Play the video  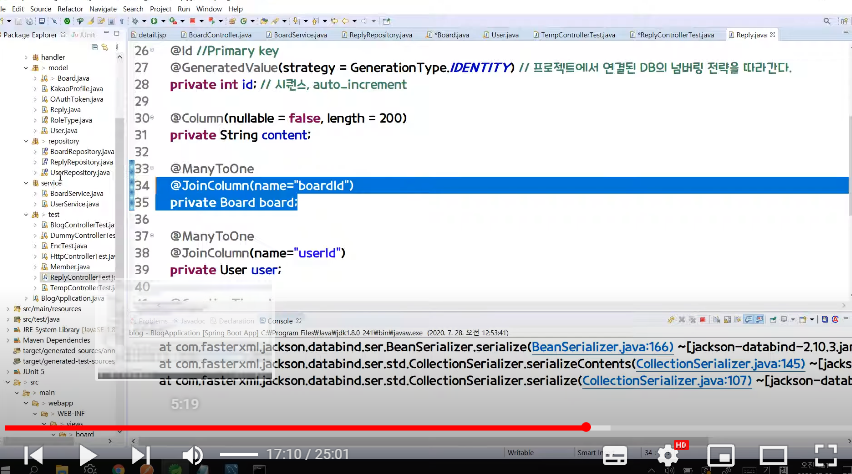point(87,455)
